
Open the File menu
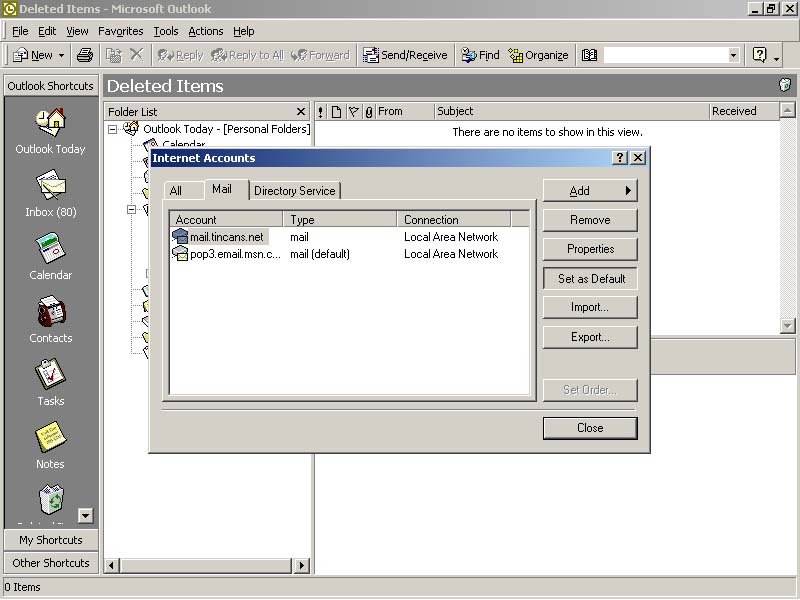click(x=20, y=31)
